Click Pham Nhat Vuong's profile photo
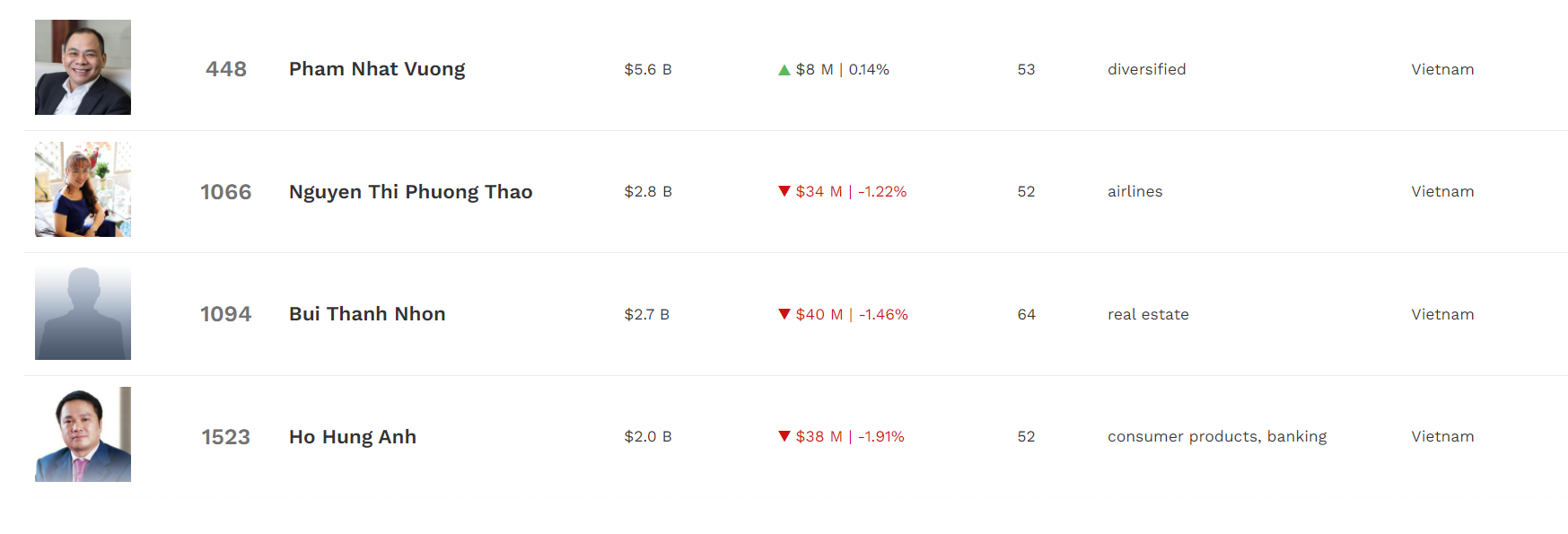Viewport: 1568px width, 534px height. [83, 67]
